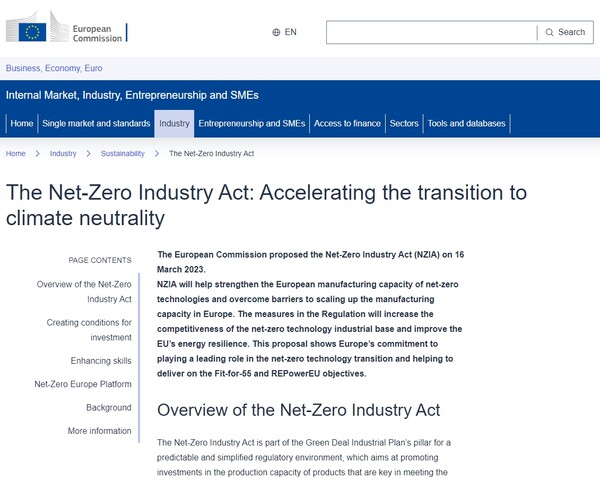Open the Entrepreneurship and SMEs menu

point(251,124)
